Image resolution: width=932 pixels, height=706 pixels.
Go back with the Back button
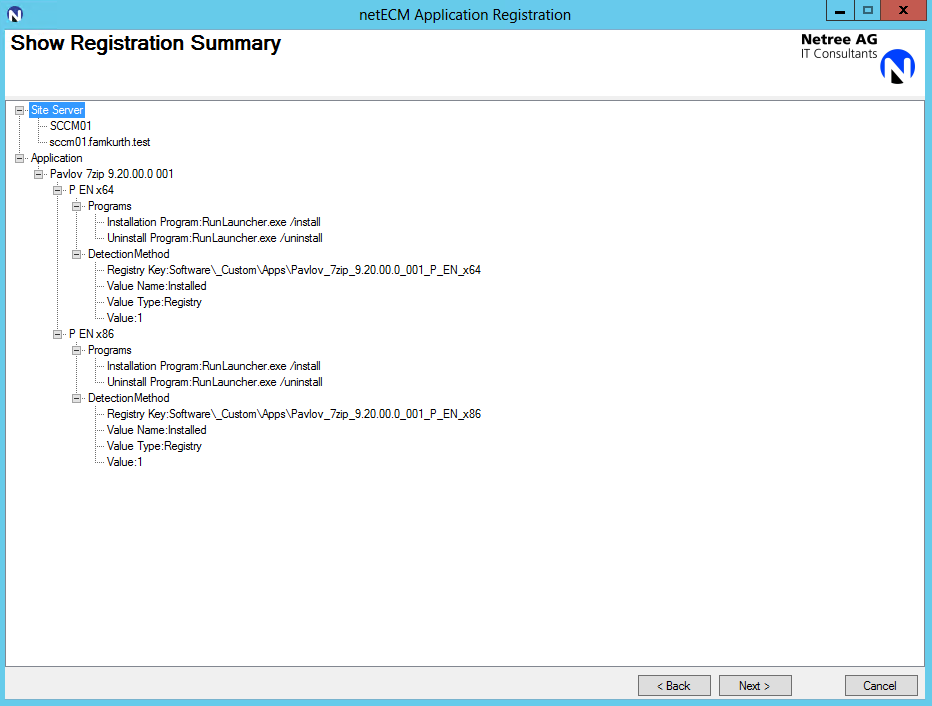point(674,685)
